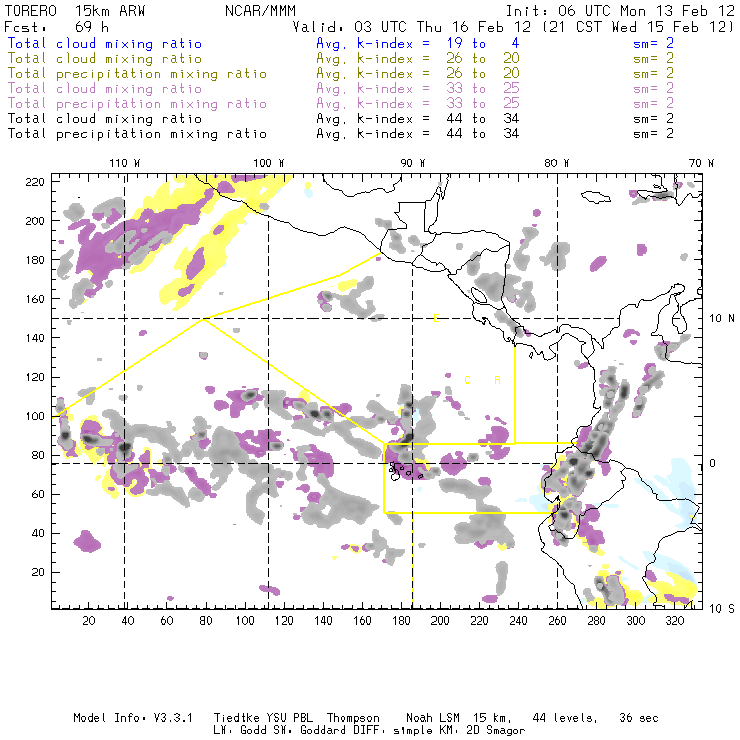The width and height of the screenshot is (740, 740).
Task: Select the '280' horizontal axis tick label
Action: pyautogui.click(x=597, y=621)
